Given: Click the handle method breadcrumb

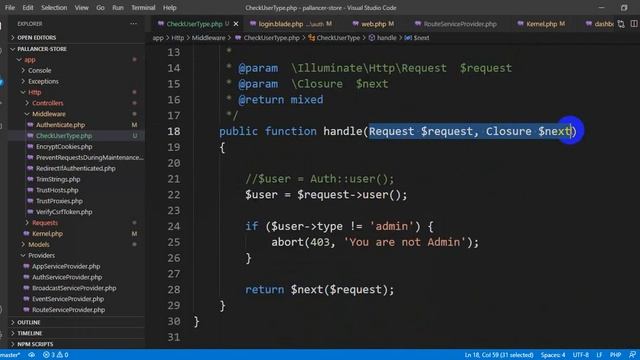Looking at the screenshot, I should pos(382,38).
